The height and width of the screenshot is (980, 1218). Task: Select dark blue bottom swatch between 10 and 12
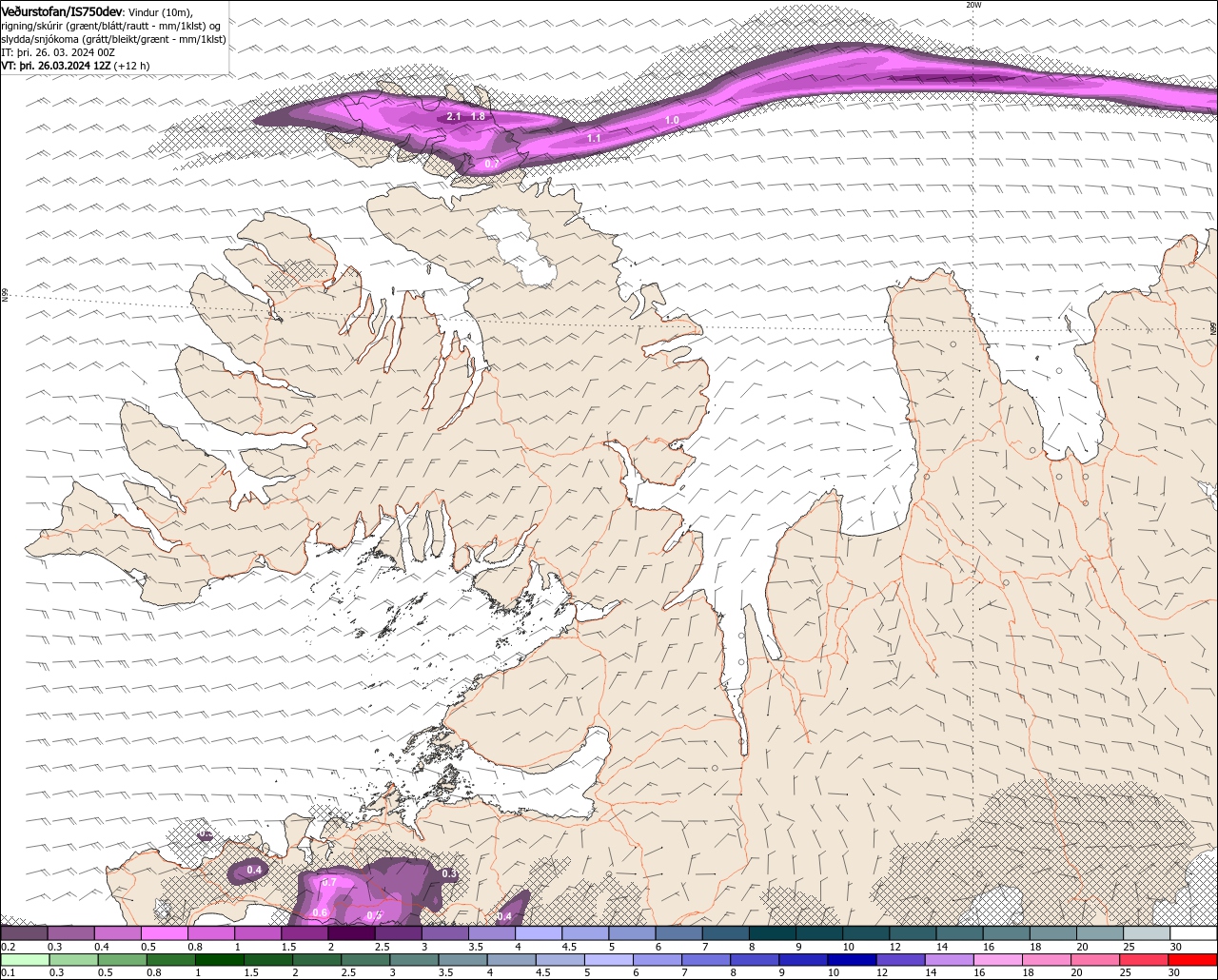pyautogui.click(x=853, y=959)
